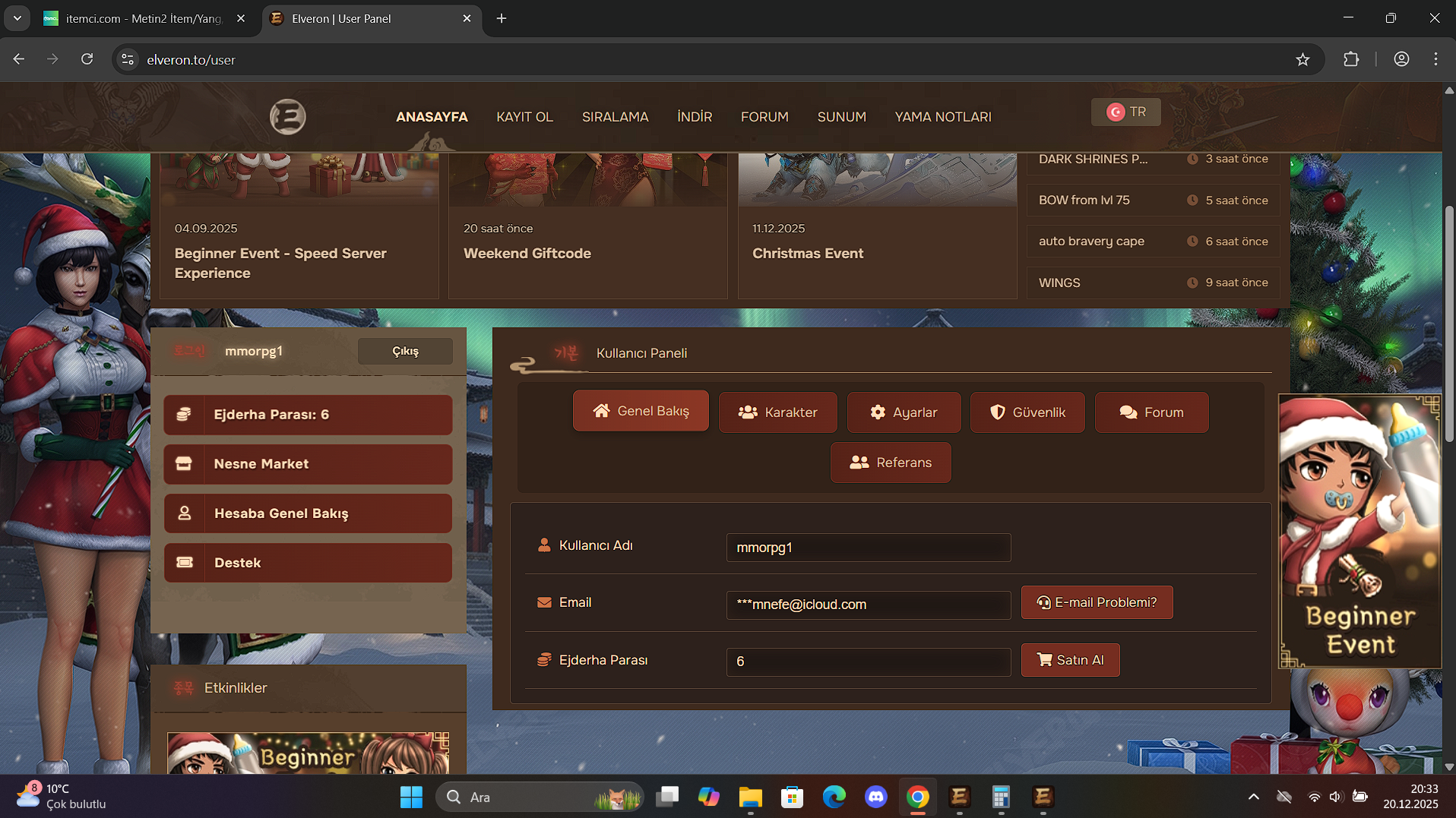The height and width of the screenshot is (818, 1456).
Task: Click the user icon beside Hesaba Genel Bakış
Action: (x=184, y=513)
